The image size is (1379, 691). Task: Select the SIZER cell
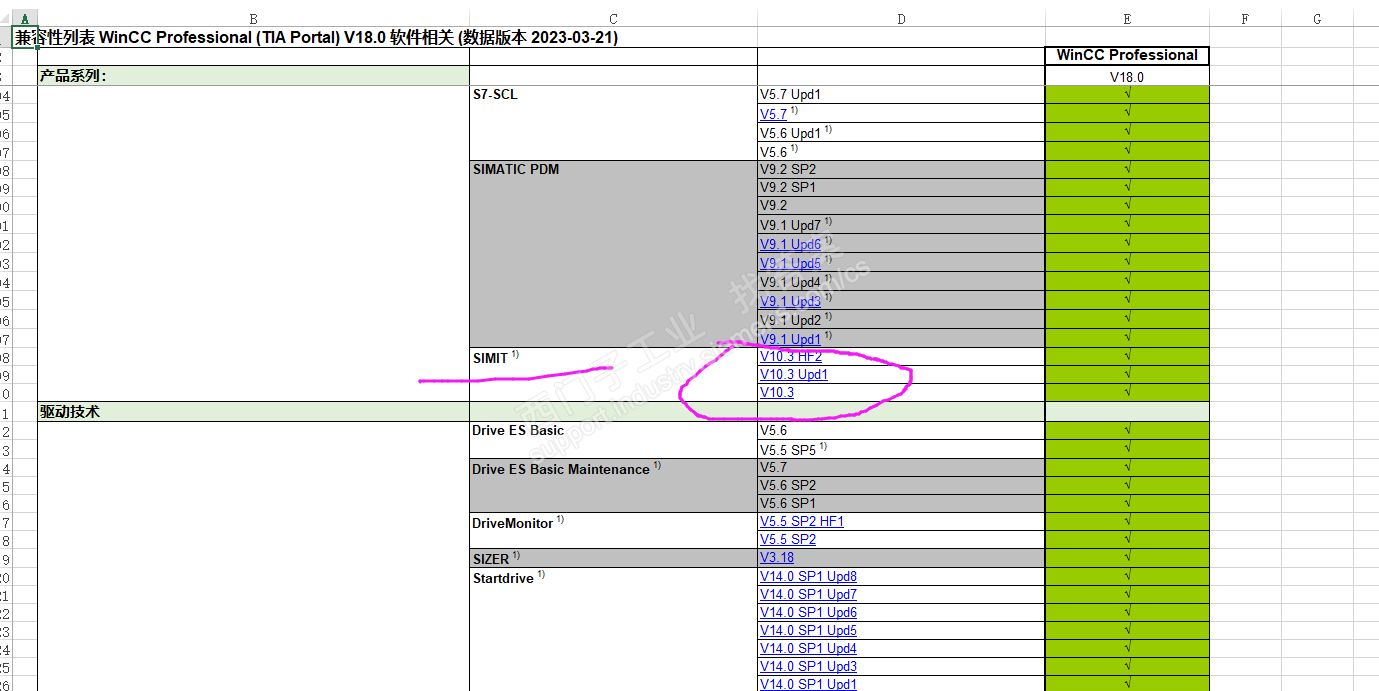[x=613, y=558]
